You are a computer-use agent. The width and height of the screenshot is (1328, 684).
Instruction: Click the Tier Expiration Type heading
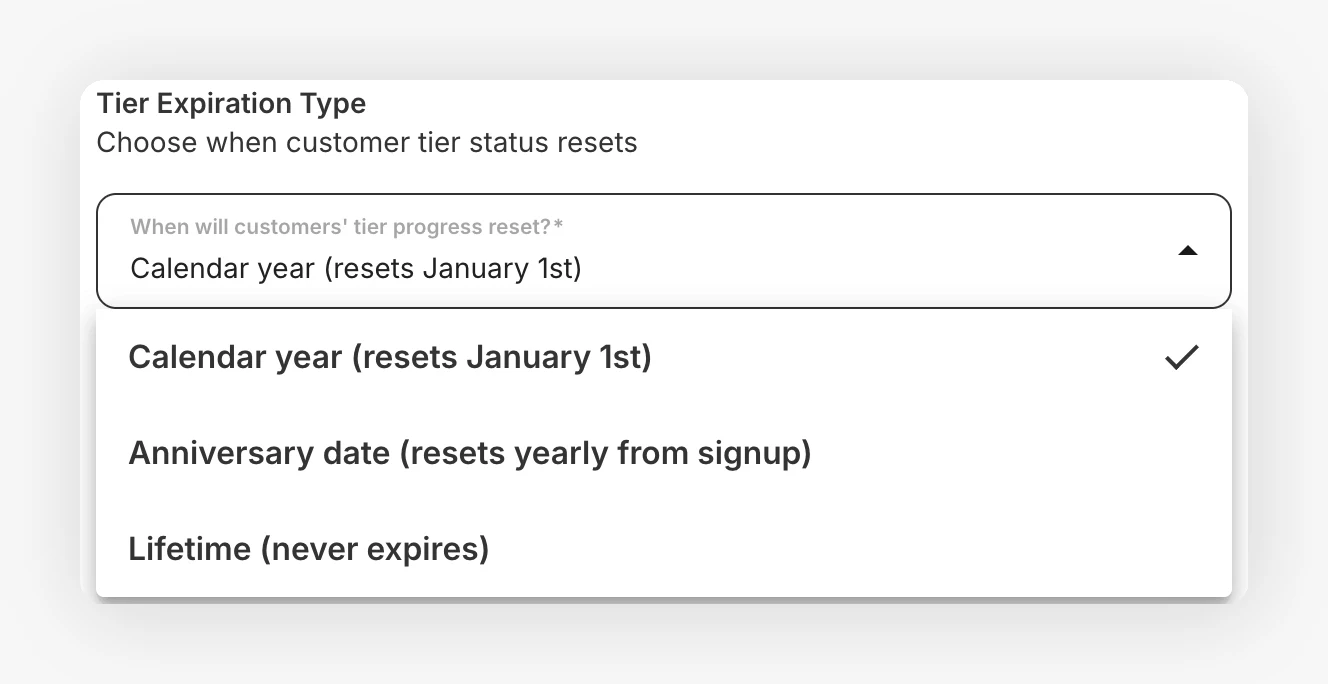[231, 103]
